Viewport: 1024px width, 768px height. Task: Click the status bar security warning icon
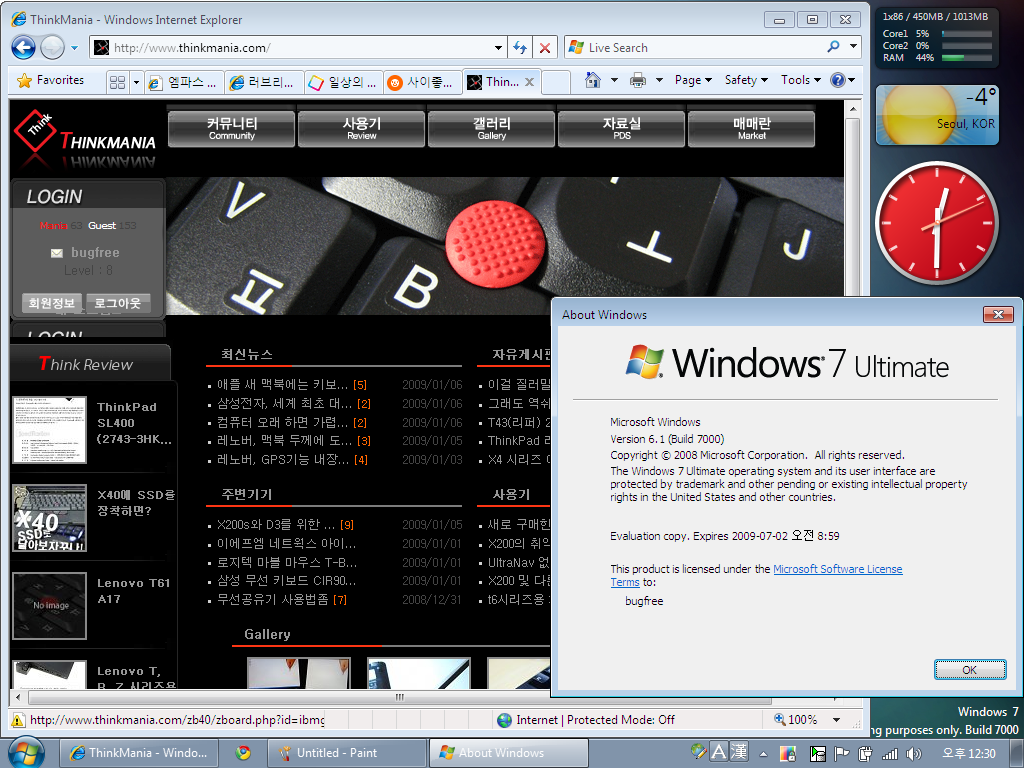(x=18, y=720)
